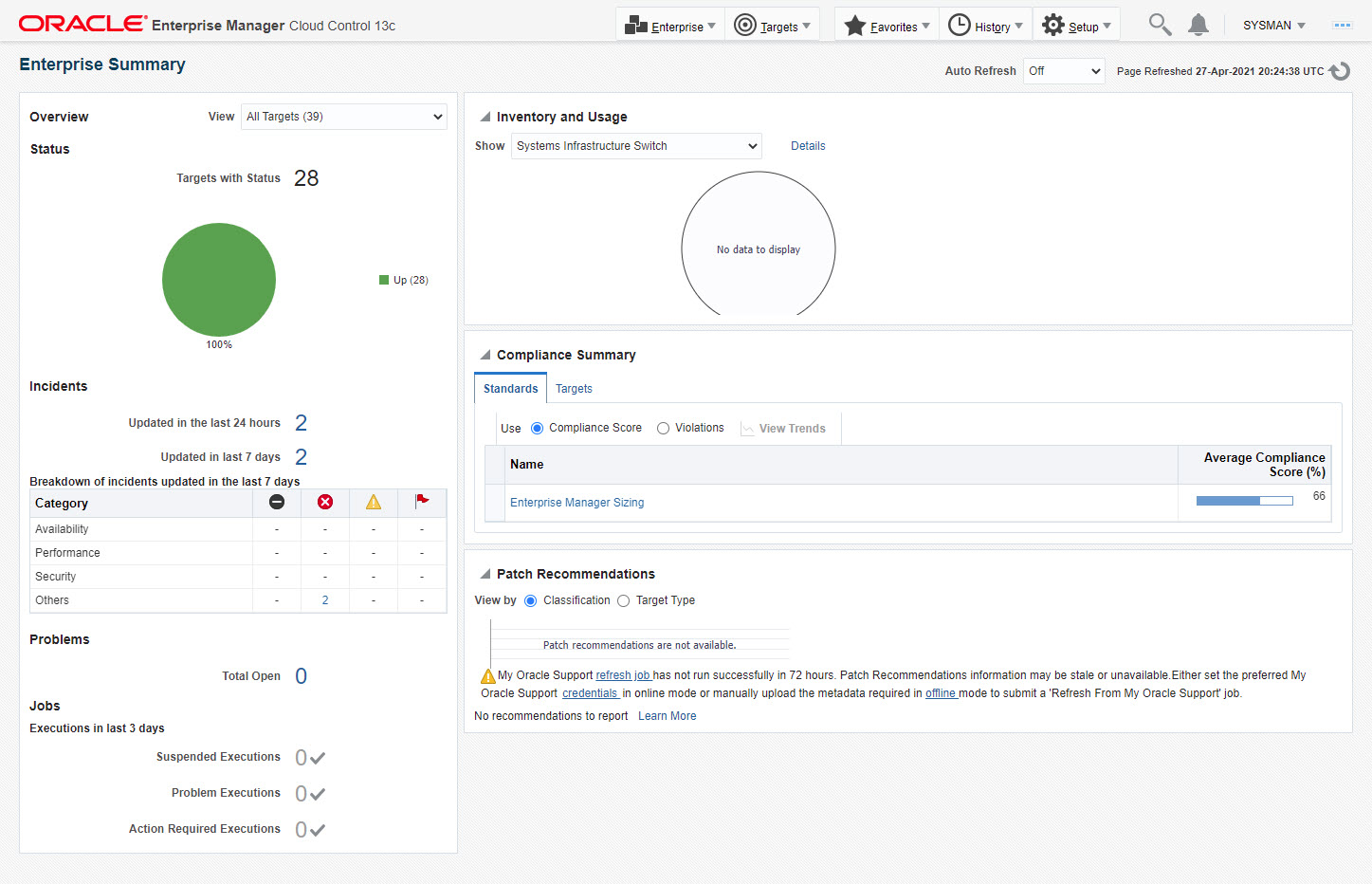Select the Classification view radio button

(530, 601)
